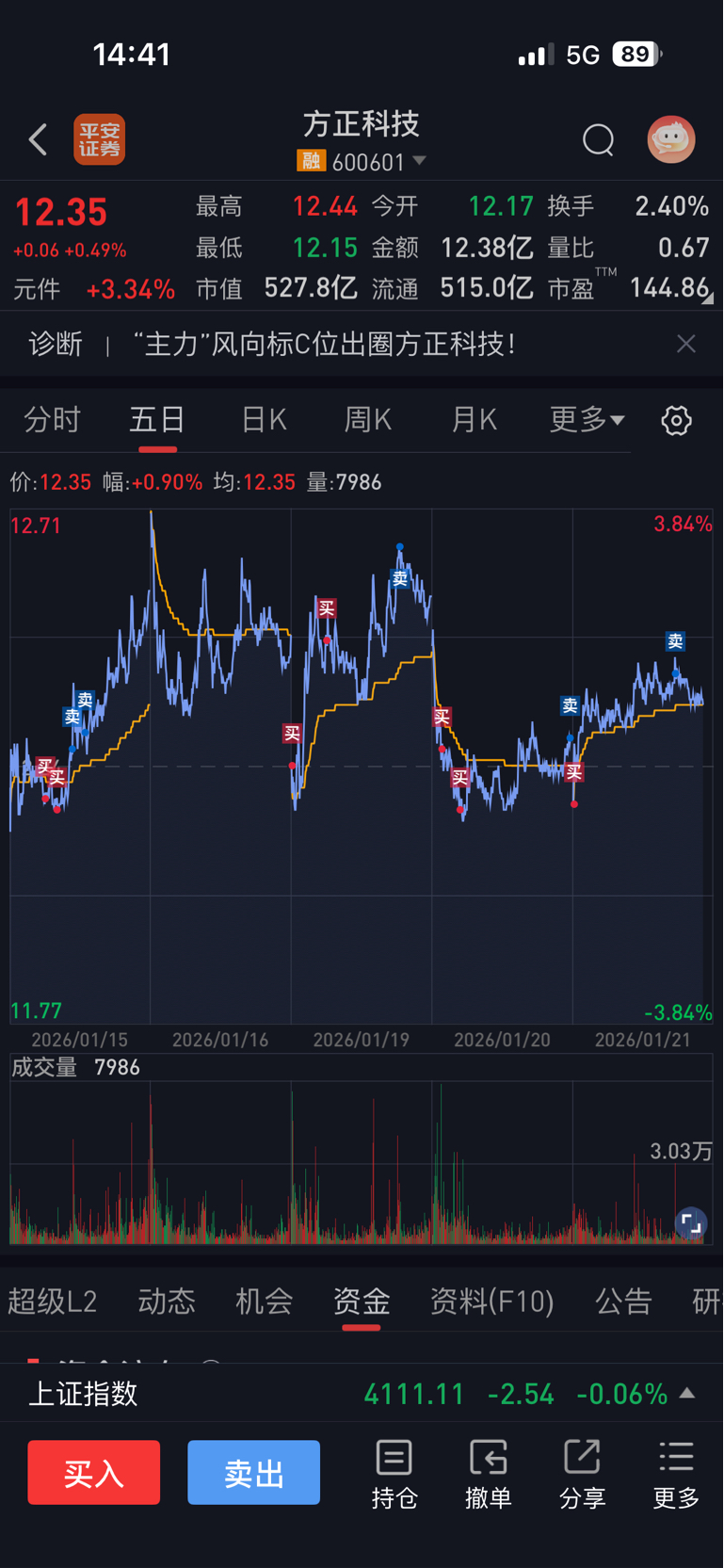Select the 五日 chart tab
The height and width of the screenshot is (1568, 724).
157,419
